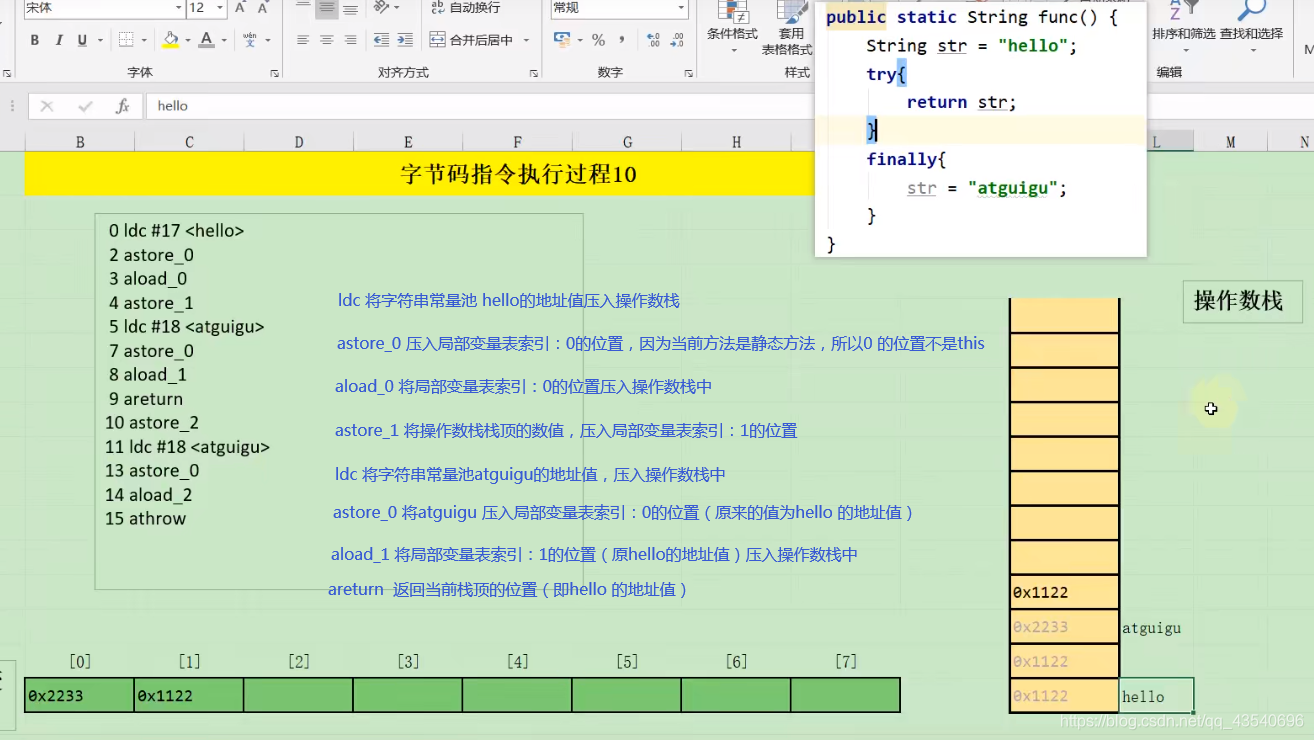
Task: Open merge and center dropdown arrow
Action: (x=527, y=40)
